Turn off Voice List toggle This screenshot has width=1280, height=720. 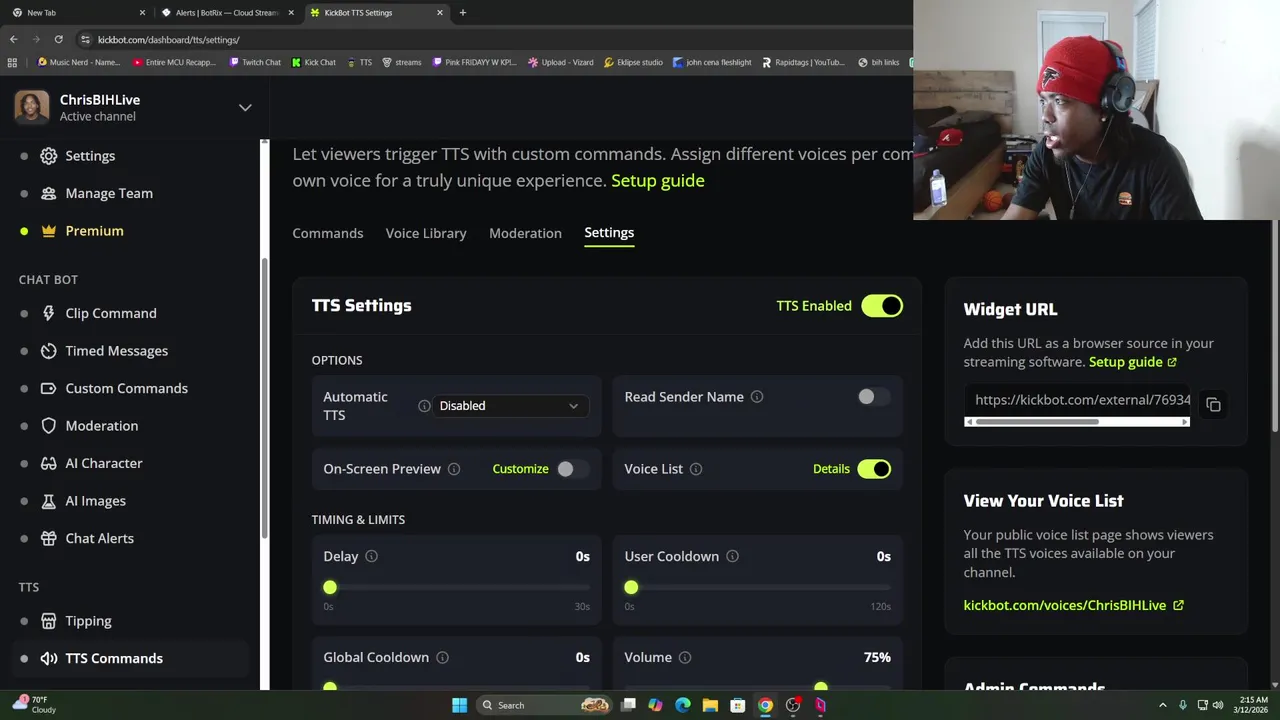click(x=874, y=469)
